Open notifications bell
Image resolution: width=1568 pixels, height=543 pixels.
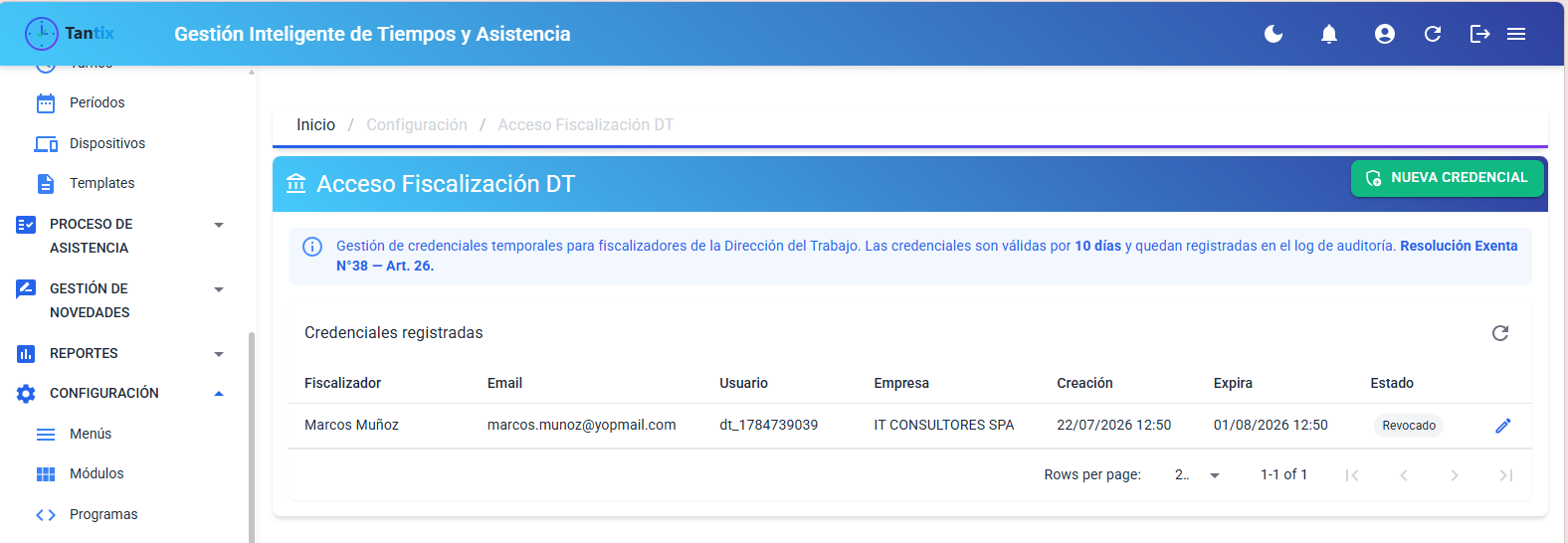click(1329, 34)
